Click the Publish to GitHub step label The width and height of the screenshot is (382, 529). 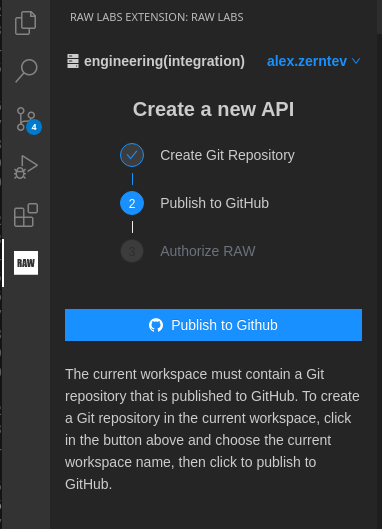(x=215, y=203)
